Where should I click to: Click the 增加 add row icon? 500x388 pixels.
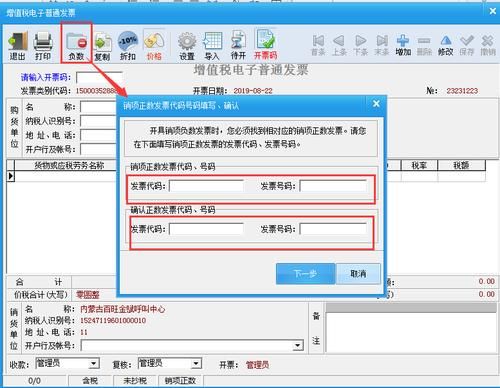[x=403, y=45]
